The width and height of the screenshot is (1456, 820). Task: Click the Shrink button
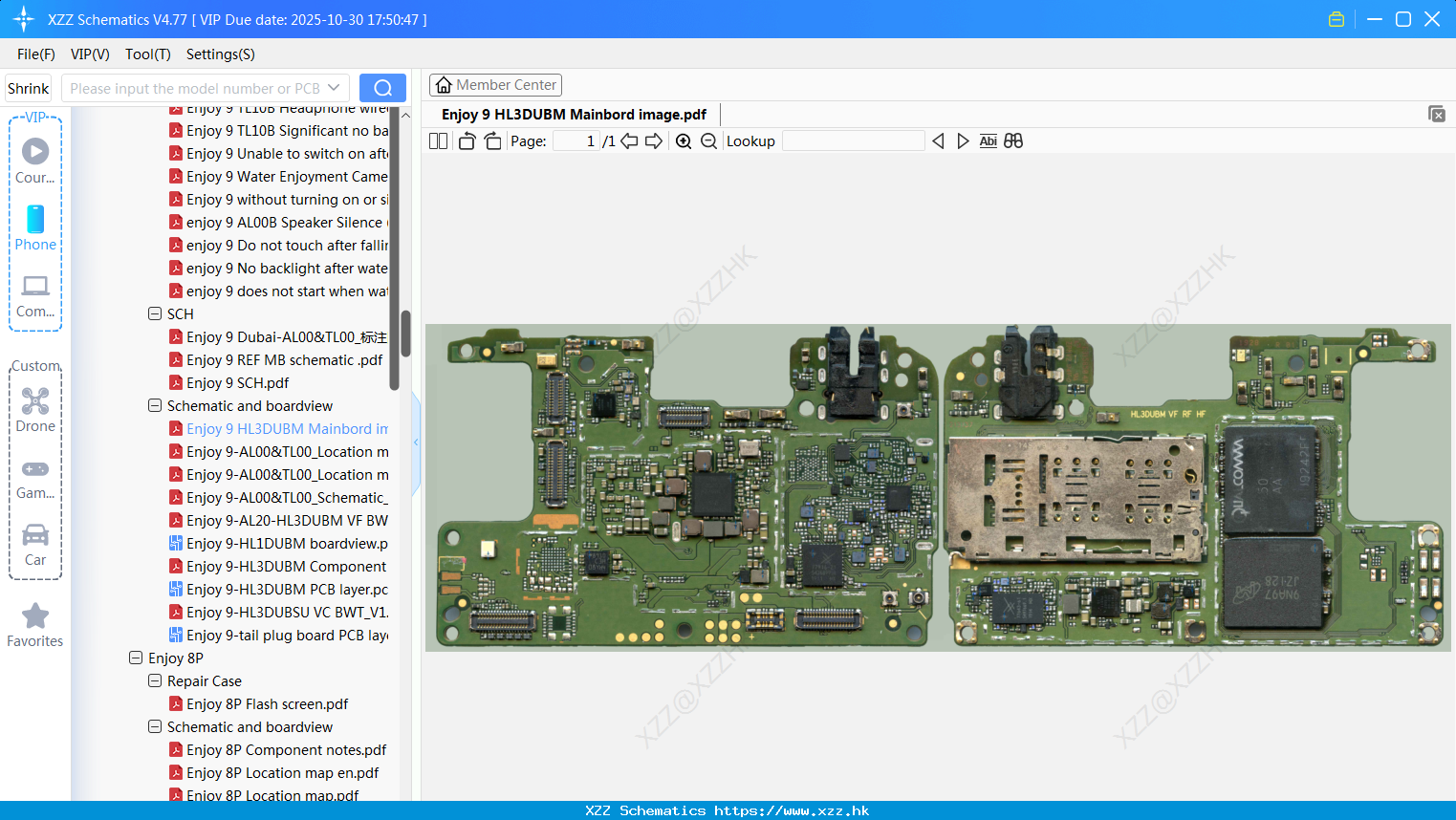28,88
